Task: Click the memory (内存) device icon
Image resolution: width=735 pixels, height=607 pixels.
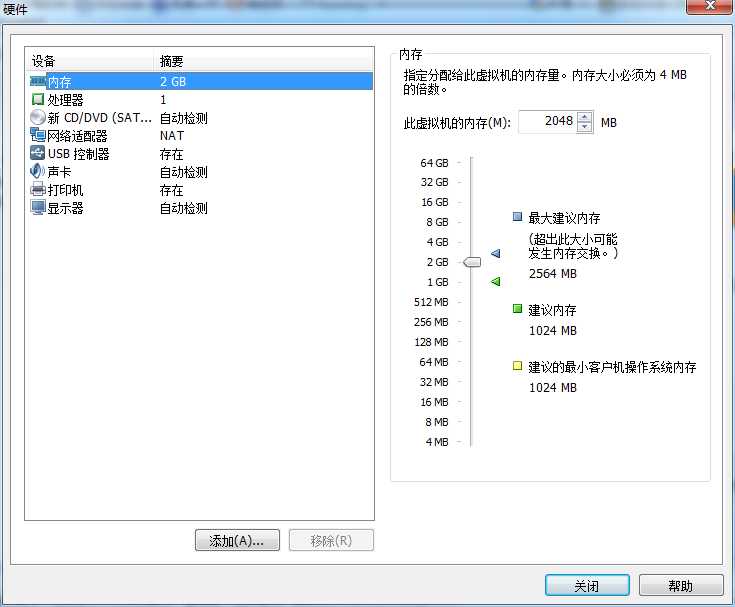Action: [38, 82]
